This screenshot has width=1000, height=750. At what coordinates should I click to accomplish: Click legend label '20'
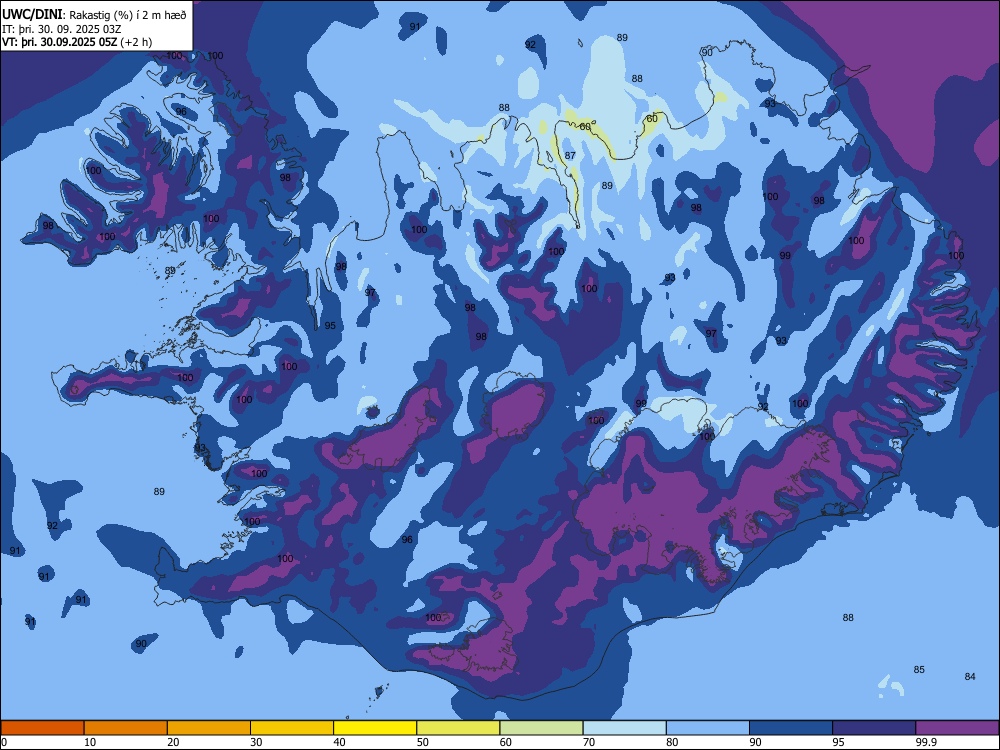(173, 742)
